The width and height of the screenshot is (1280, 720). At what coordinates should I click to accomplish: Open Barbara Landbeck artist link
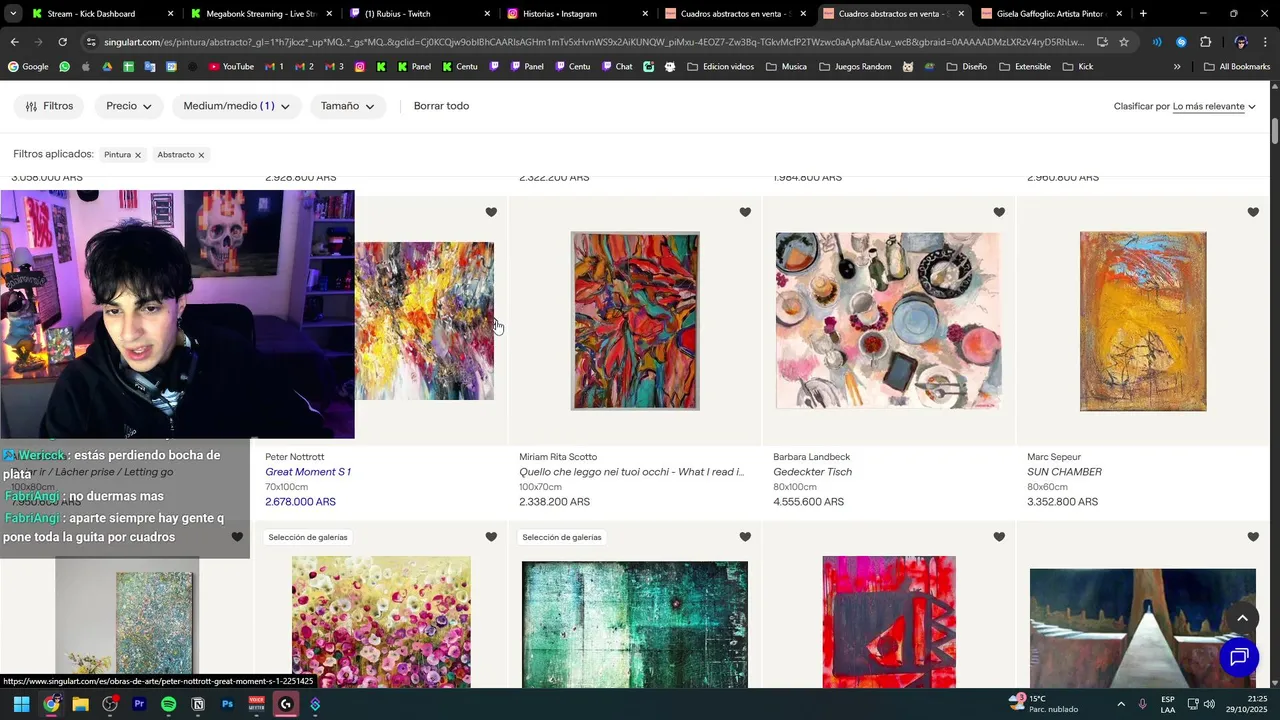[x=811, y=457]
